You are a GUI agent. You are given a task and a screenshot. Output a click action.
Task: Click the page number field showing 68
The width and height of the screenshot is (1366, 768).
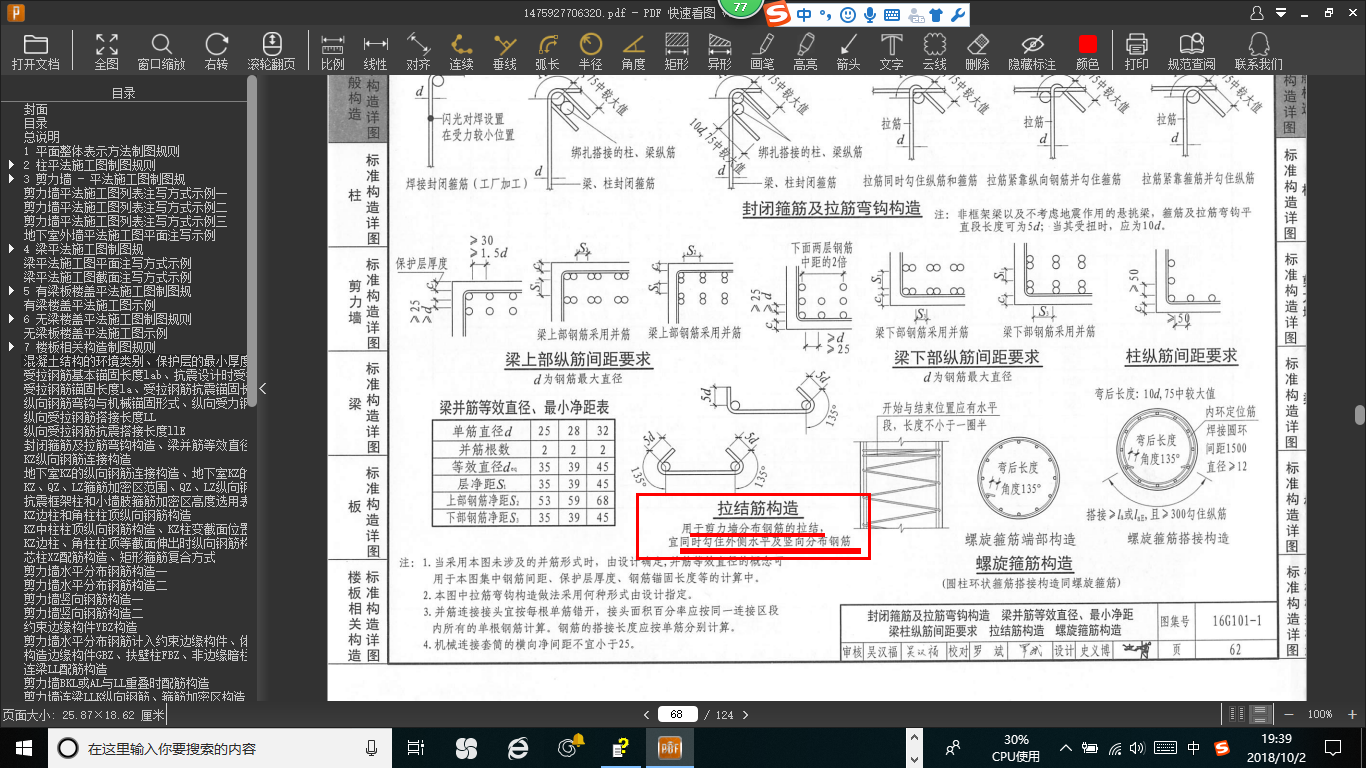click(x=678, y=714)
